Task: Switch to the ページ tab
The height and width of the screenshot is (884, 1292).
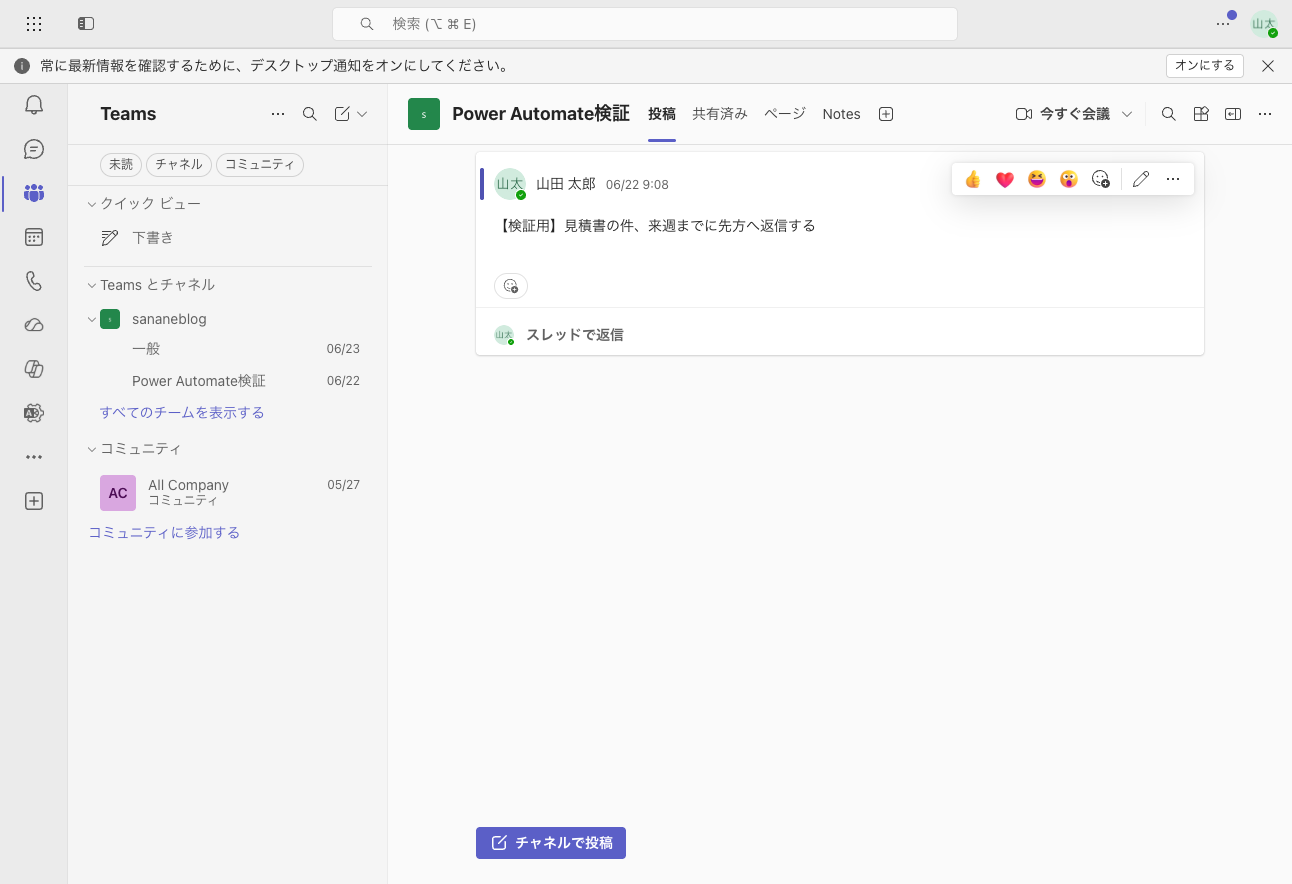Action: (785, 114)
